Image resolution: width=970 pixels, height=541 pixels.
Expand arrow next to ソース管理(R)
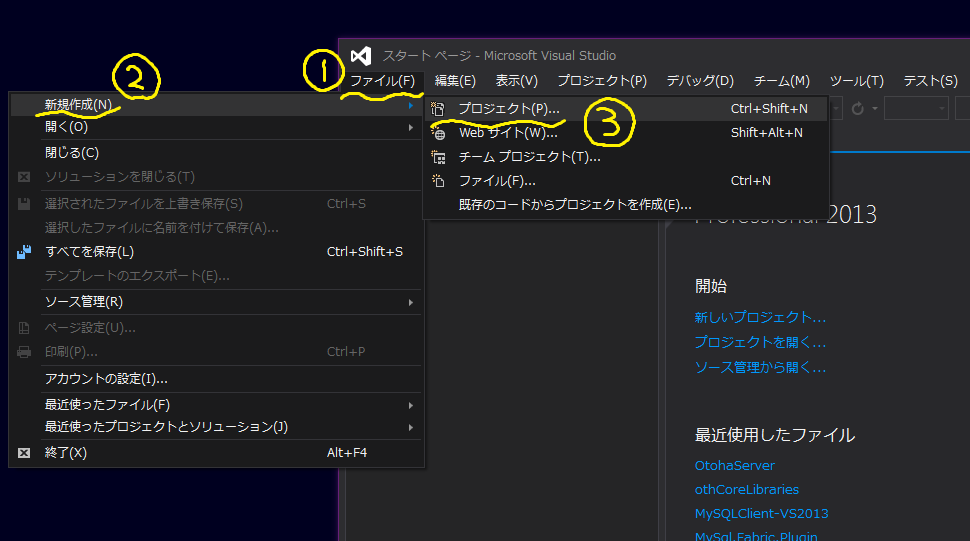tap(411, 302)
